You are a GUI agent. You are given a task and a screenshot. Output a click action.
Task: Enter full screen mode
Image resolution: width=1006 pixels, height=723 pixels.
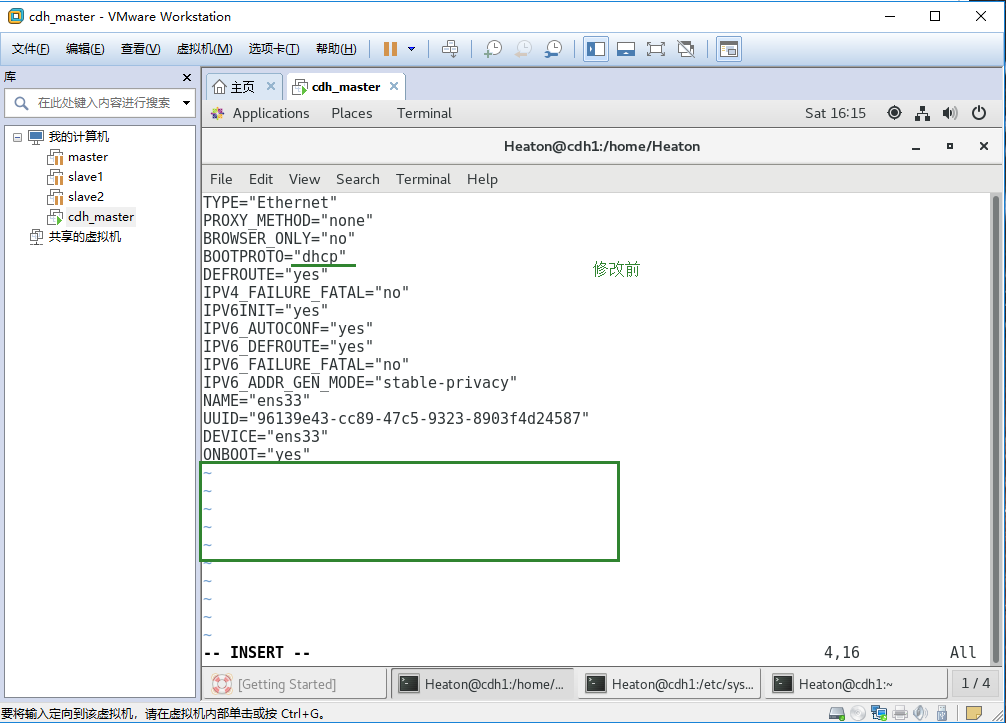656,49
